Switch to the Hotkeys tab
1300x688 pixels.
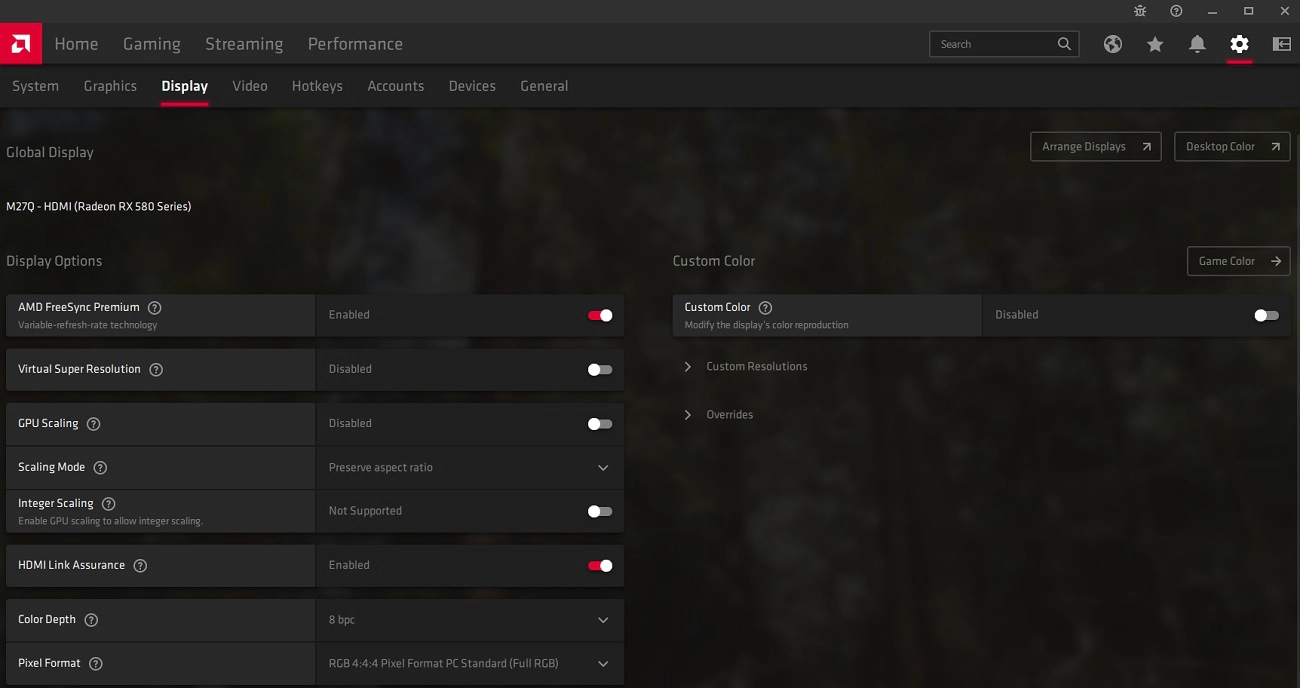point(317,86)
